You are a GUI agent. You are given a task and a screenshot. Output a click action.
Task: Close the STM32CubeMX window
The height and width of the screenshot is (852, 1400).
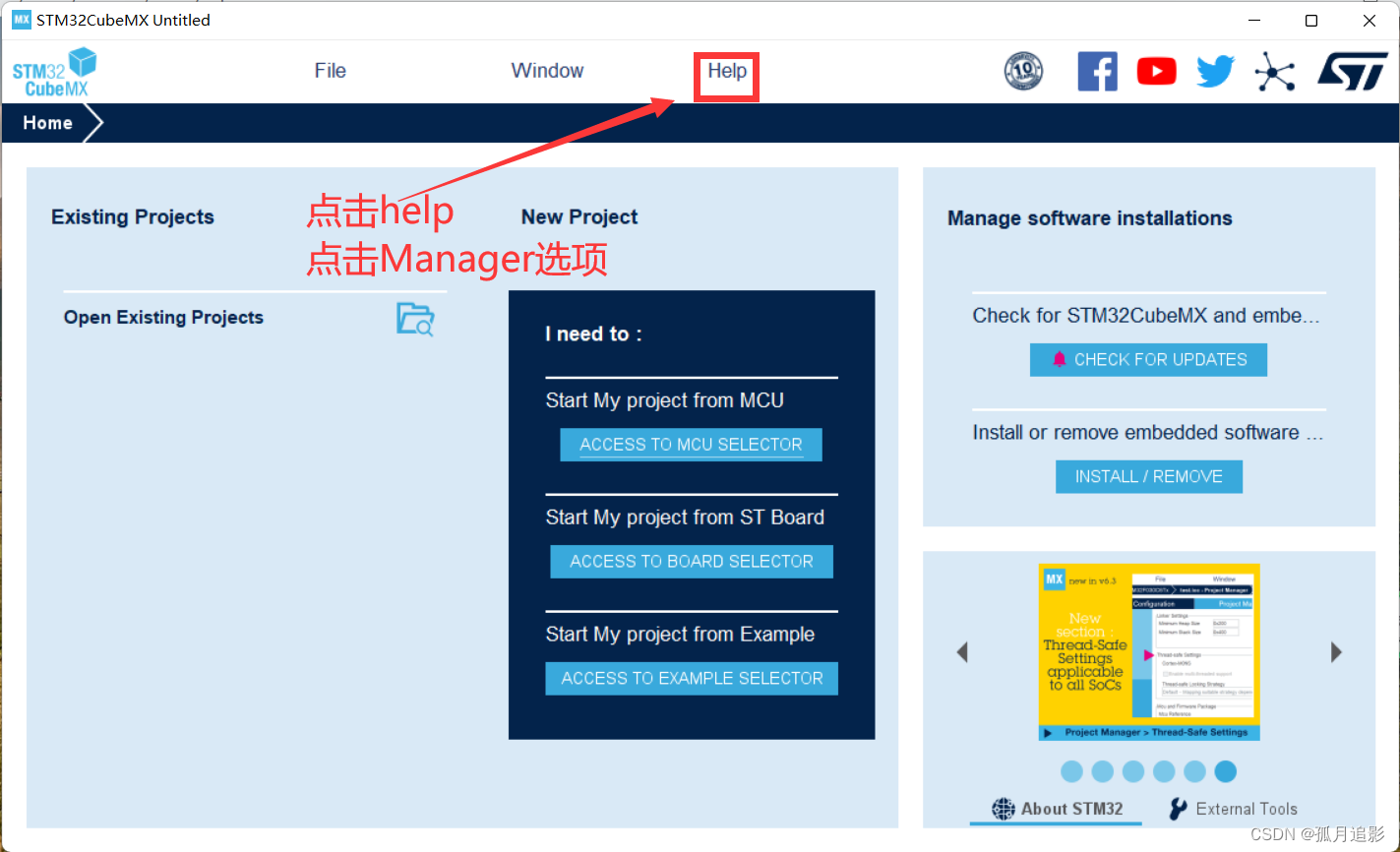pos(1370,20)
